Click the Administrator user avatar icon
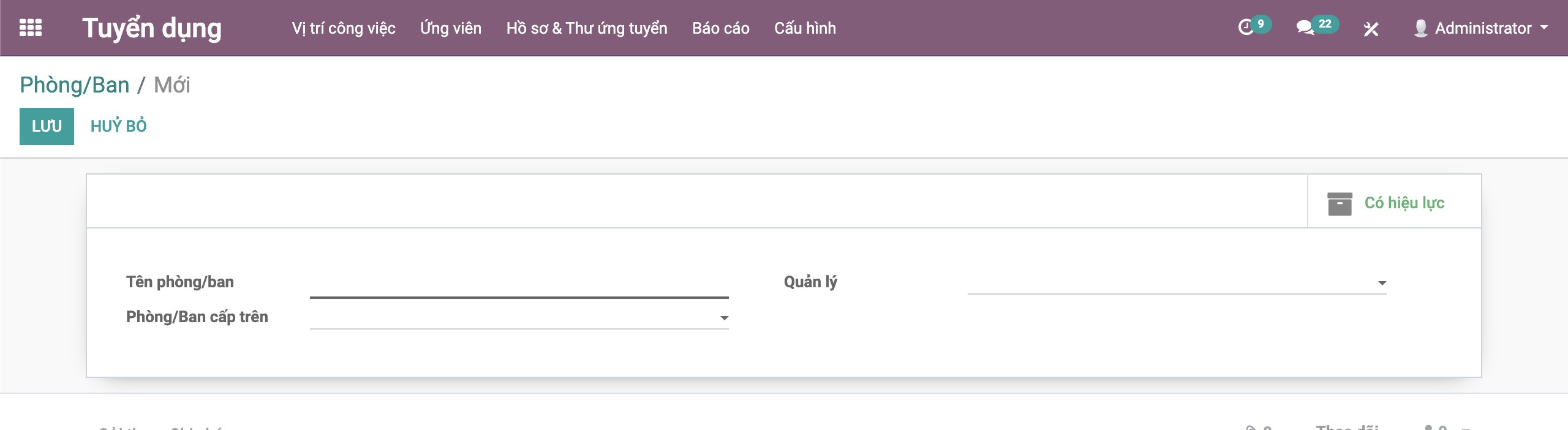This screenshot has height=430, width=1568. click(x=1420, y=28)
